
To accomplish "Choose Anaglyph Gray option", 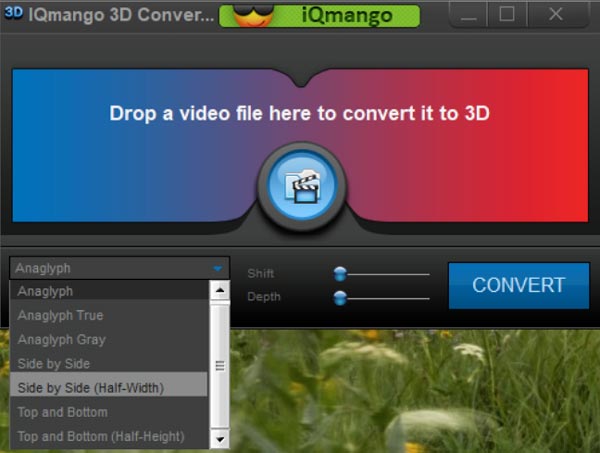I will (x=109, y=339).
